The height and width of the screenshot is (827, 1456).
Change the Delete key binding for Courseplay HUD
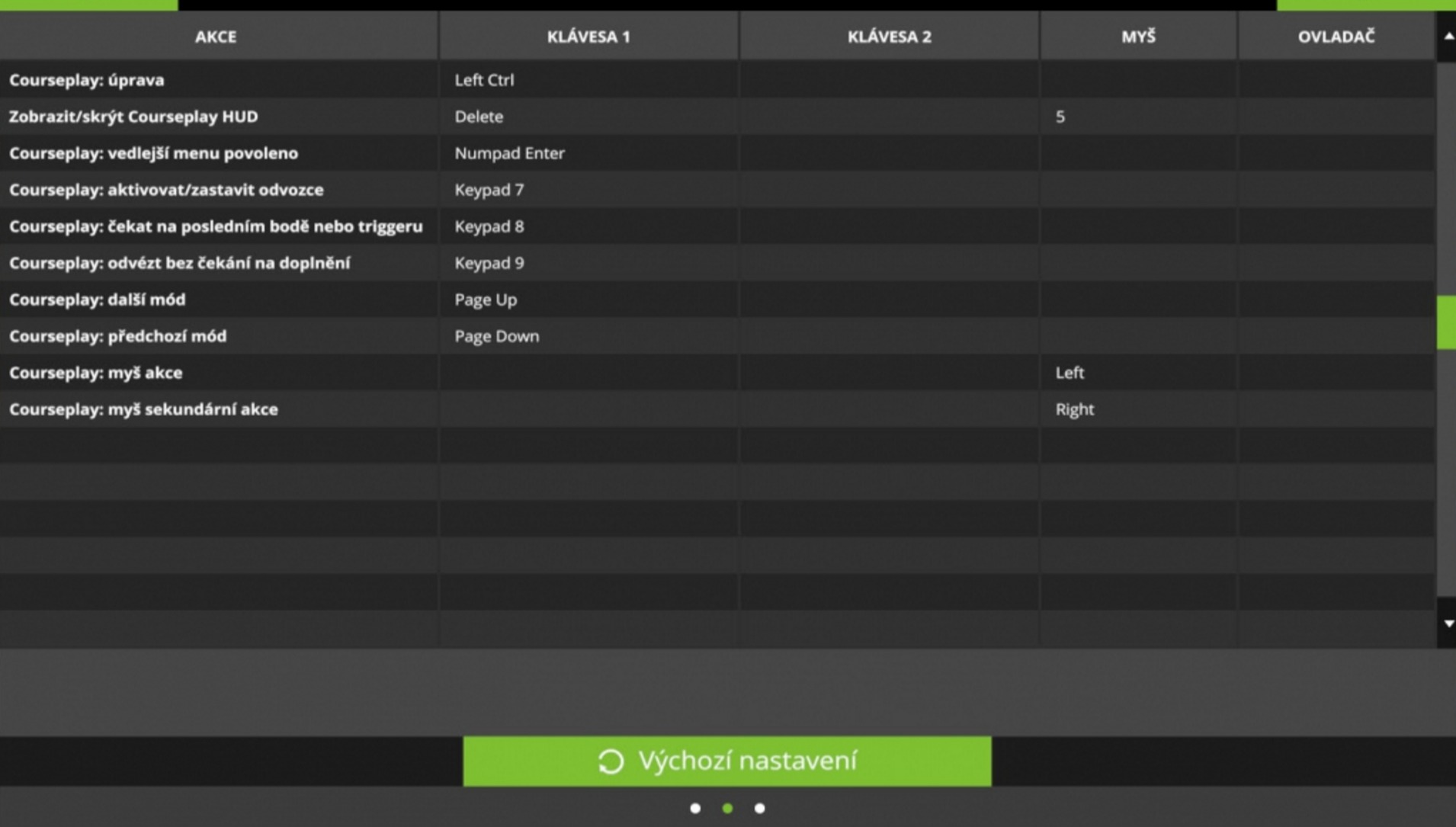[x=588, y=117]
